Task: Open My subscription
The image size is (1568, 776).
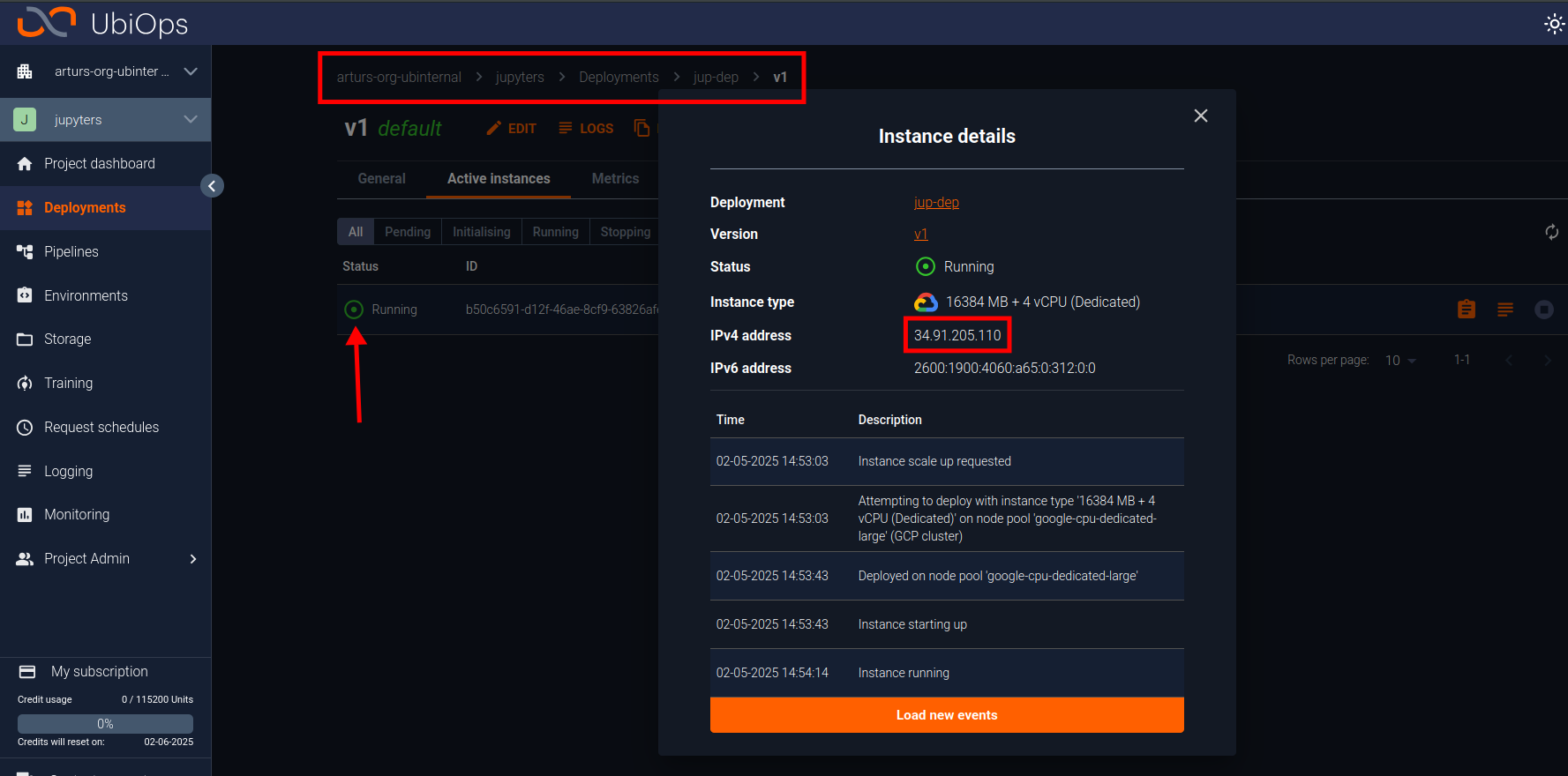Action: 100,672
